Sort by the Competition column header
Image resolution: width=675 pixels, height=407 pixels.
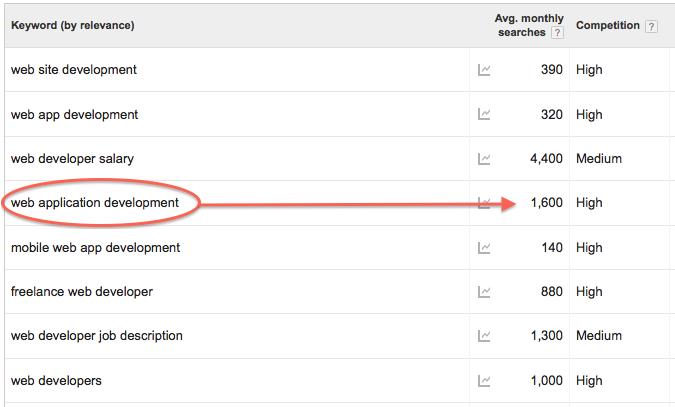[x=608, y=25]
